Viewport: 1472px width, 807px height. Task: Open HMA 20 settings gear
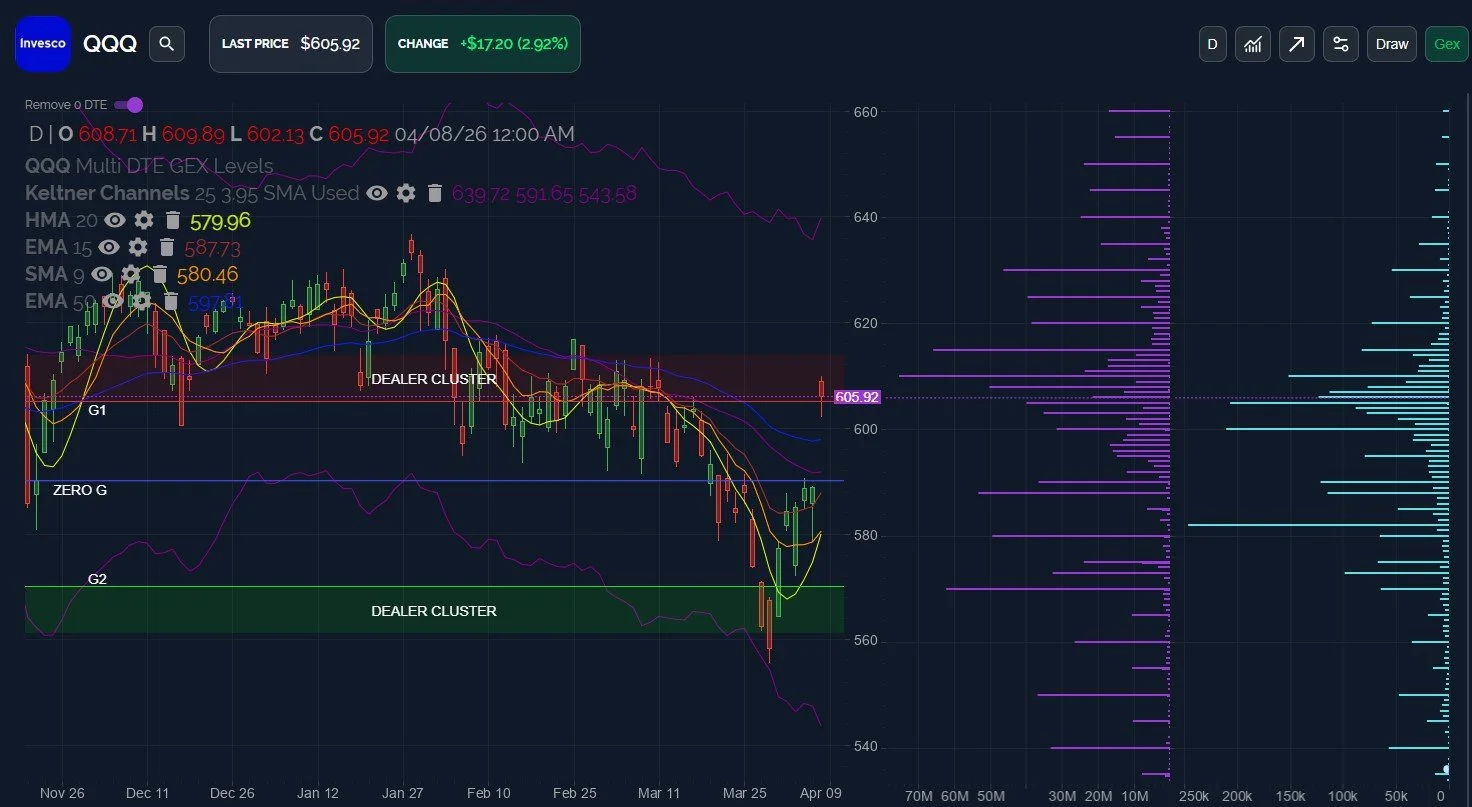(144, 220)
